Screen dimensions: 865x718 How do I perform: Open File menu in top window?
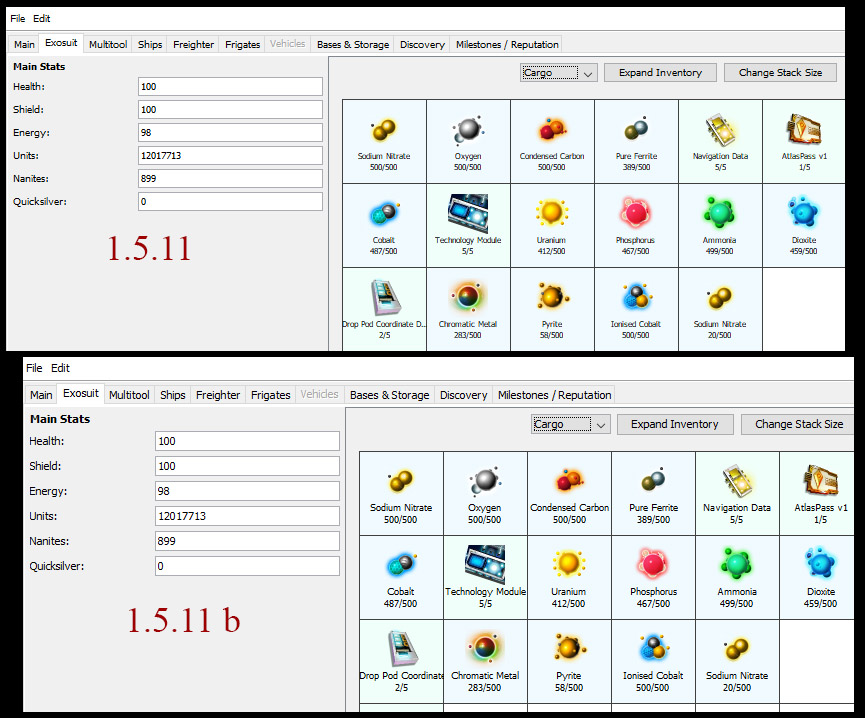coord(18,18)
